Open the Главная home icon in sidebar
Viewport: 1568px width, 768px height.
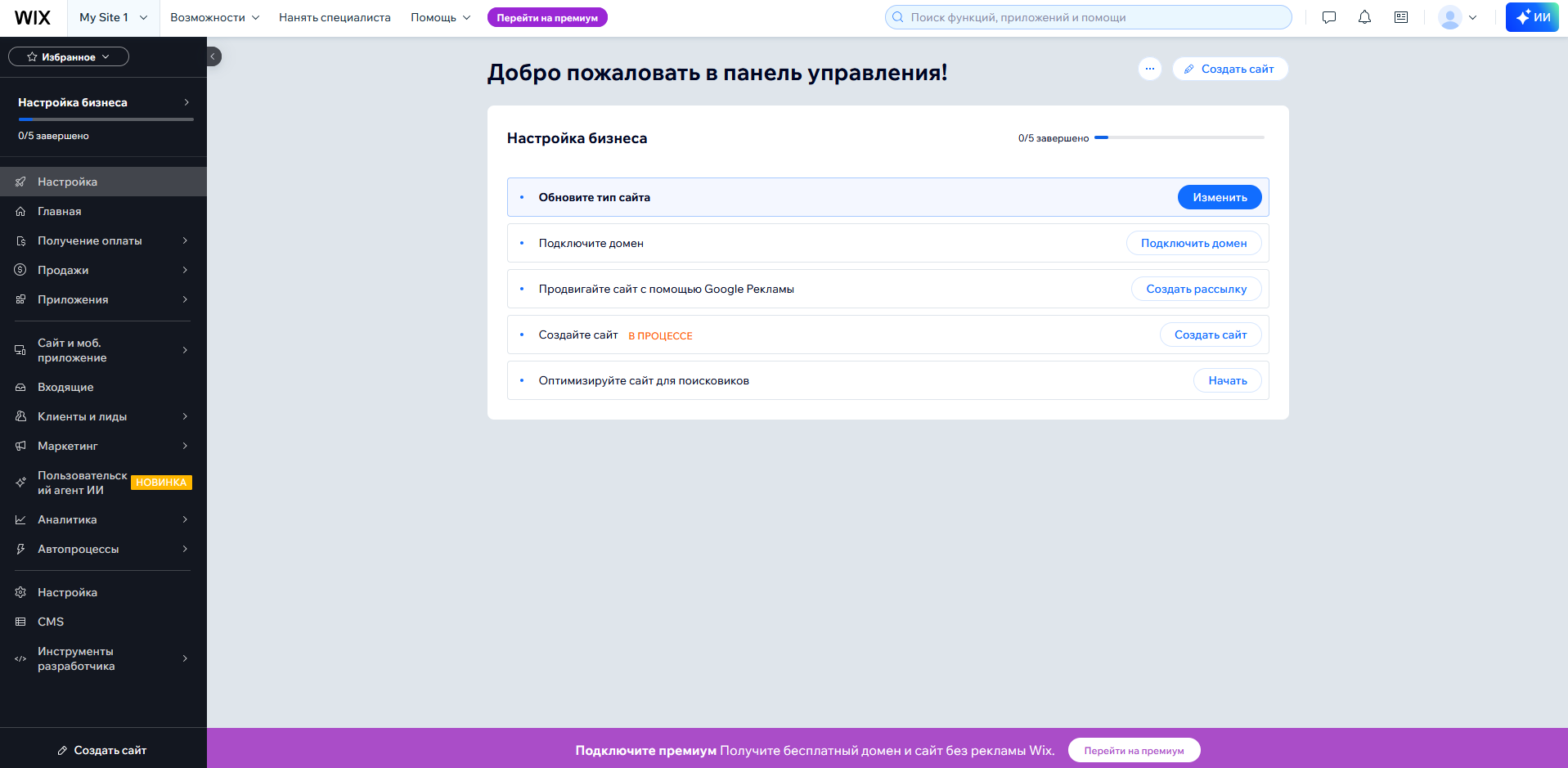point(20,211)
